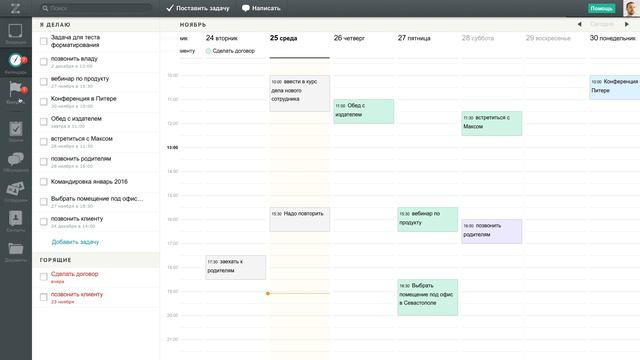The image size is (640, 360).
Task: Go to the next week with the right arrow
Action: click(x=627, y=24)
